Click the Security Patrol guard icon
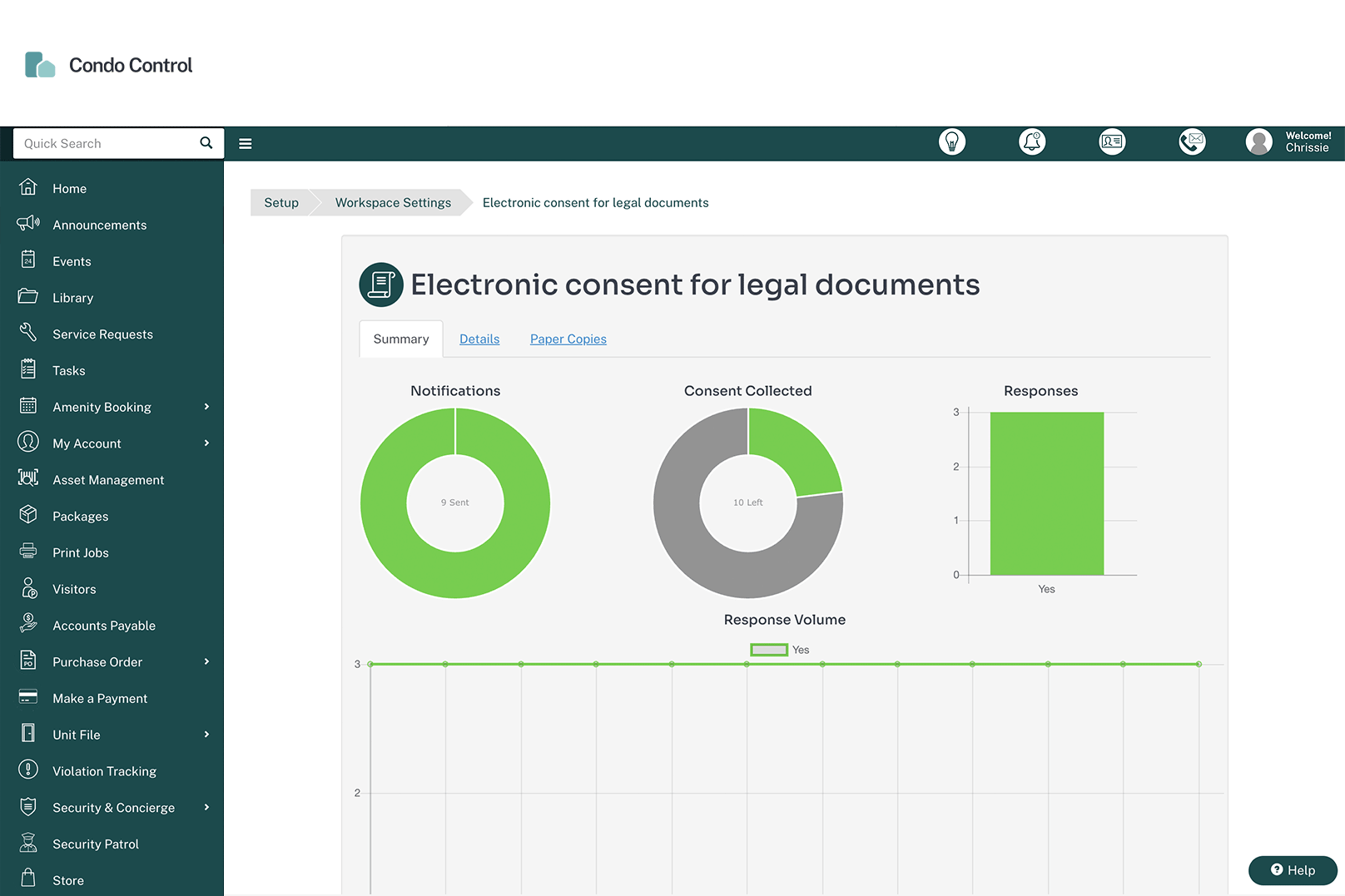The image size is (1345, 896). 28,843
